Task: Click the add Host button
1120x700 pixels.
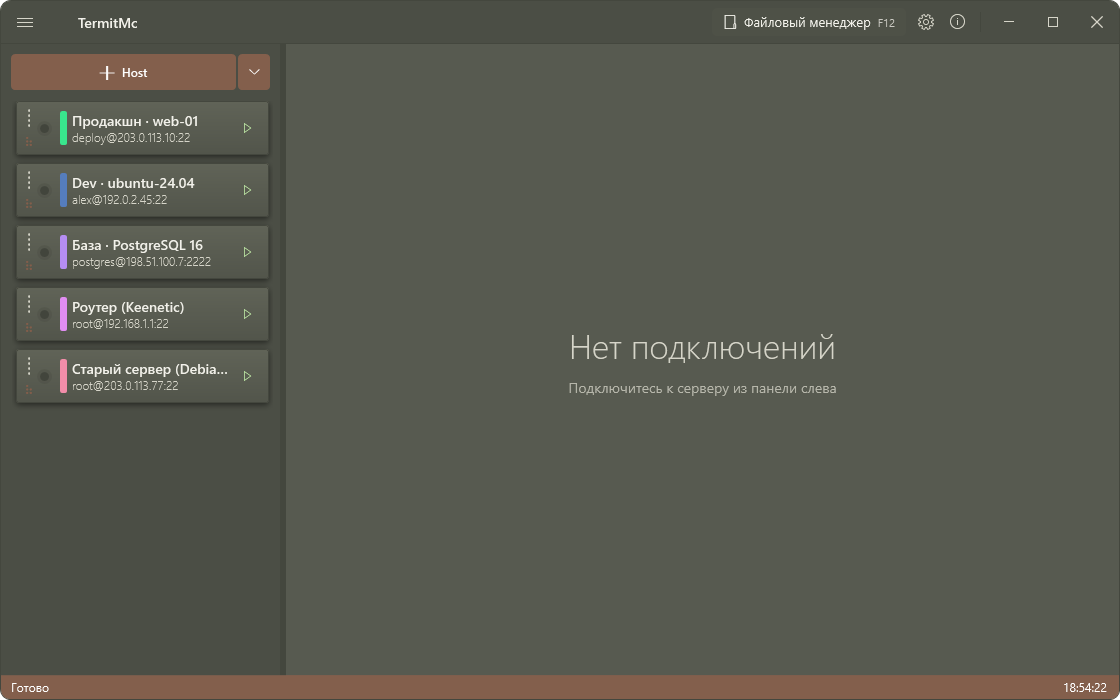Action: coord(124,72)
